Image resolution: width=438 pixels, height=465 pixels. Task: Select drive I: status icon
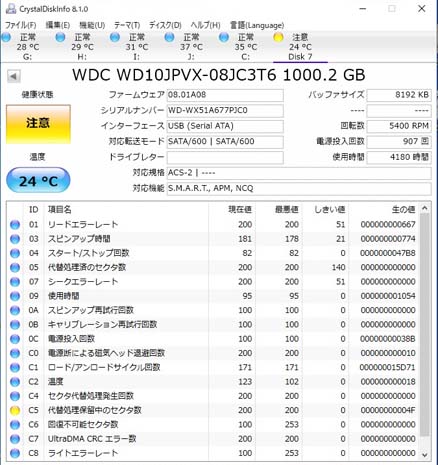pyautogui.click(x=115, y=37)
